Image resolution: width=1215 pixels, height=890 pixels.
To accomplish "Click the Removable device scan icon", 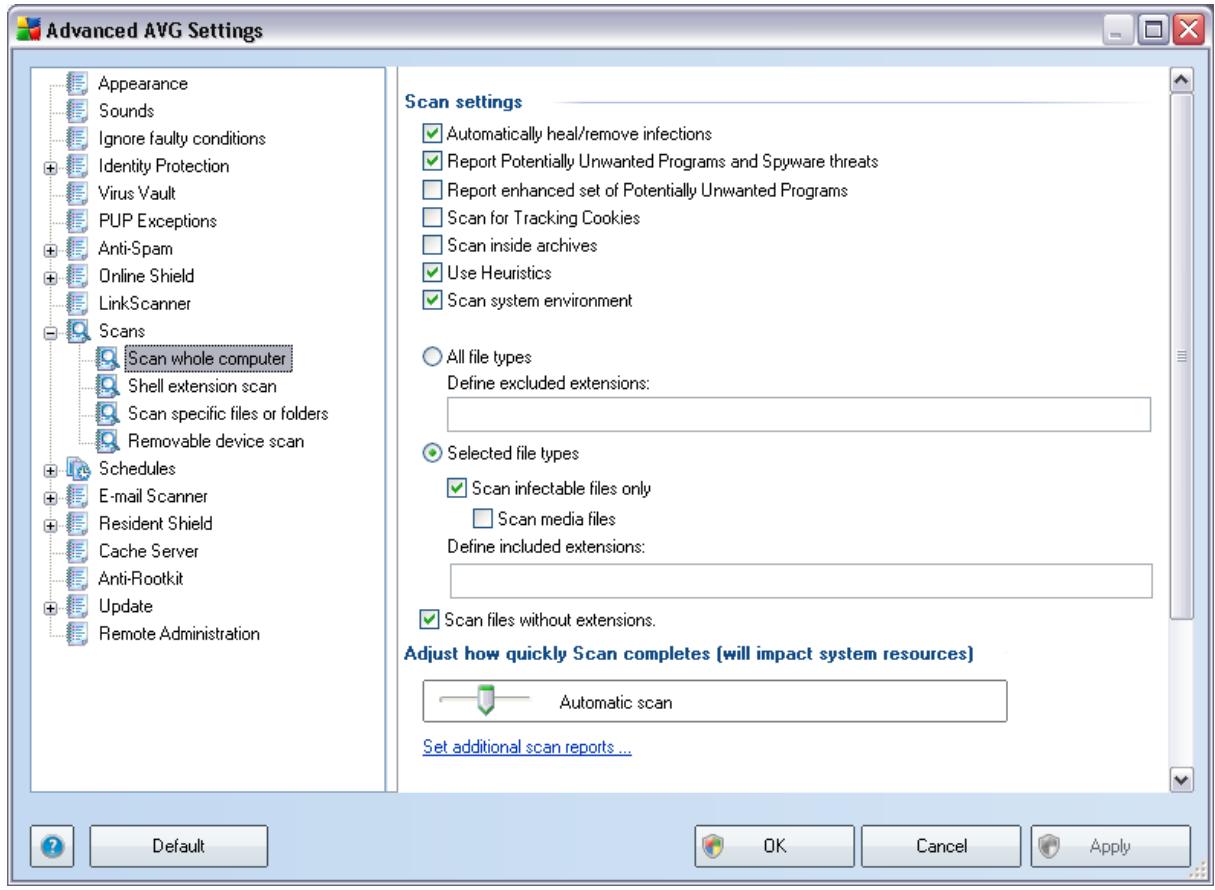I will point(108,440).
